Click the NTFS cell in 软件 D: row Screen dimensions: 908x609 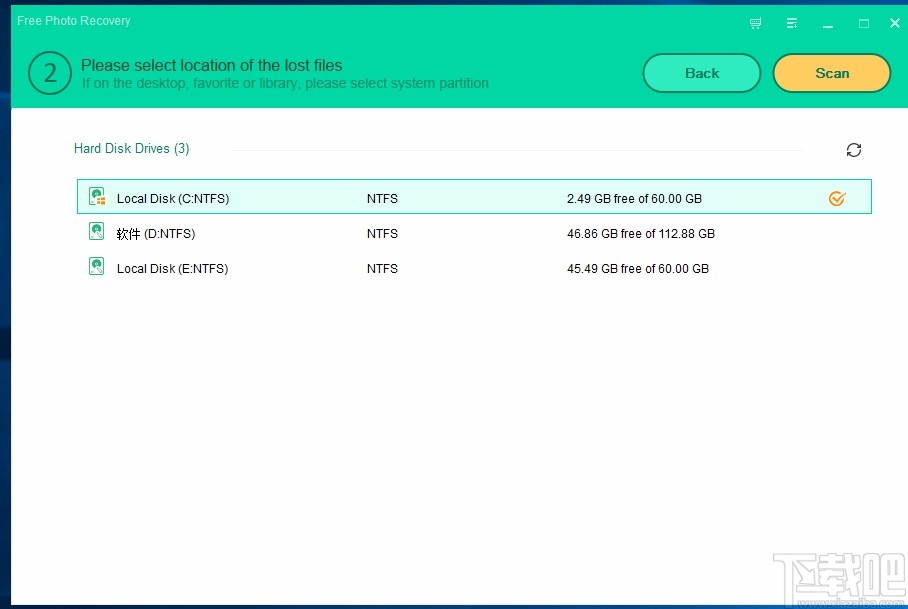pyautogui.click(x=382, y=234)
